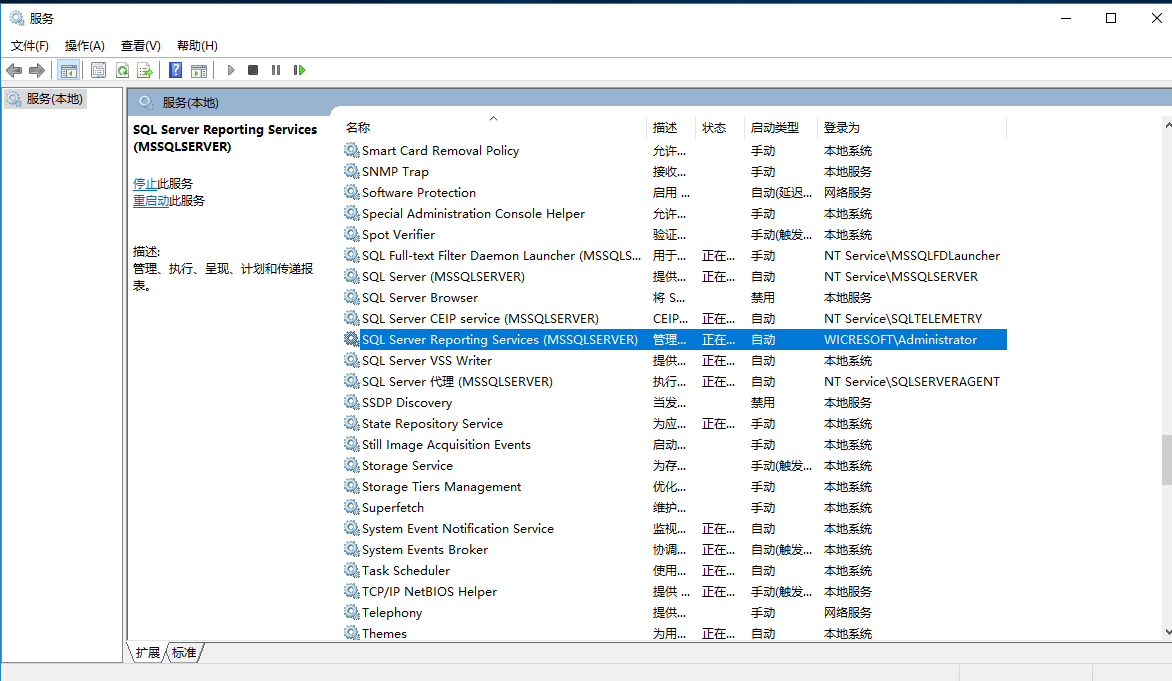The height and width of the screenshot is (681, 1172).
Task: Click the 重启动 link to restart service
Action: [x=151, y=200]
